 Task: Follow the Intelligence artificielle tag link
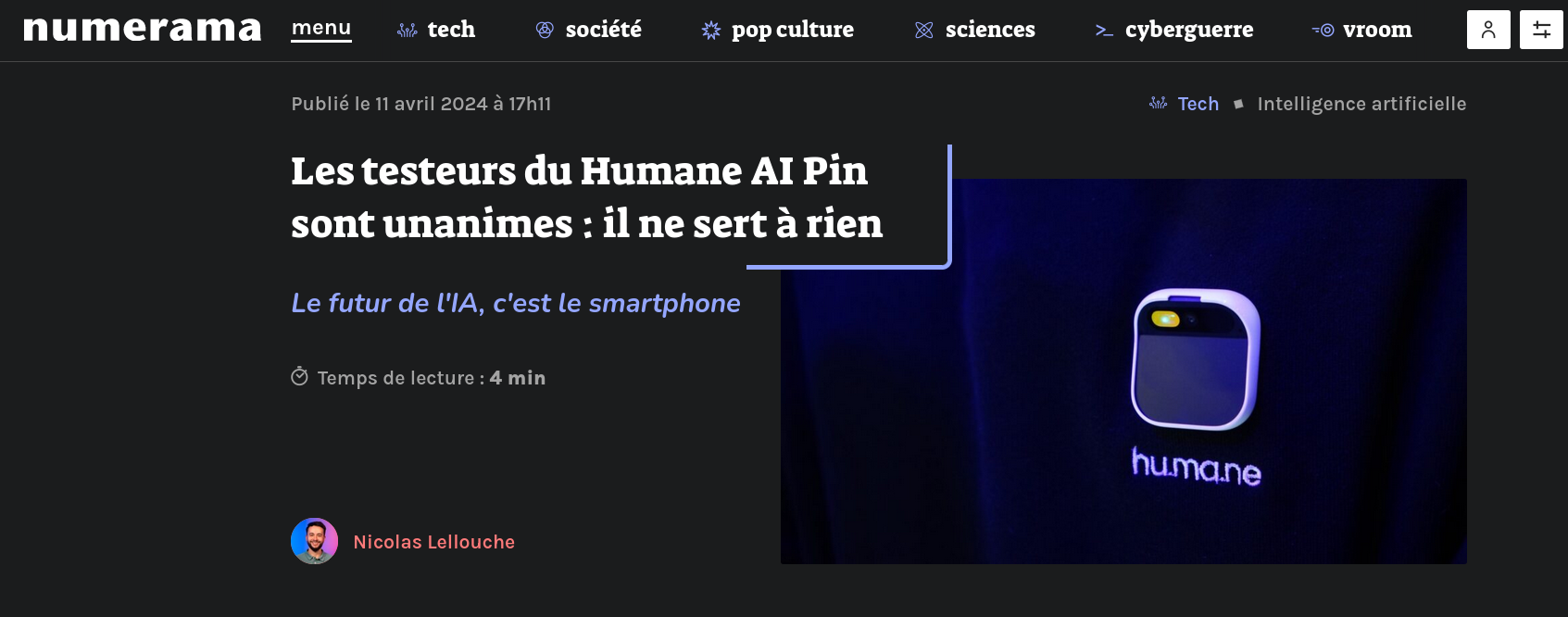(x=1361, y=104)
